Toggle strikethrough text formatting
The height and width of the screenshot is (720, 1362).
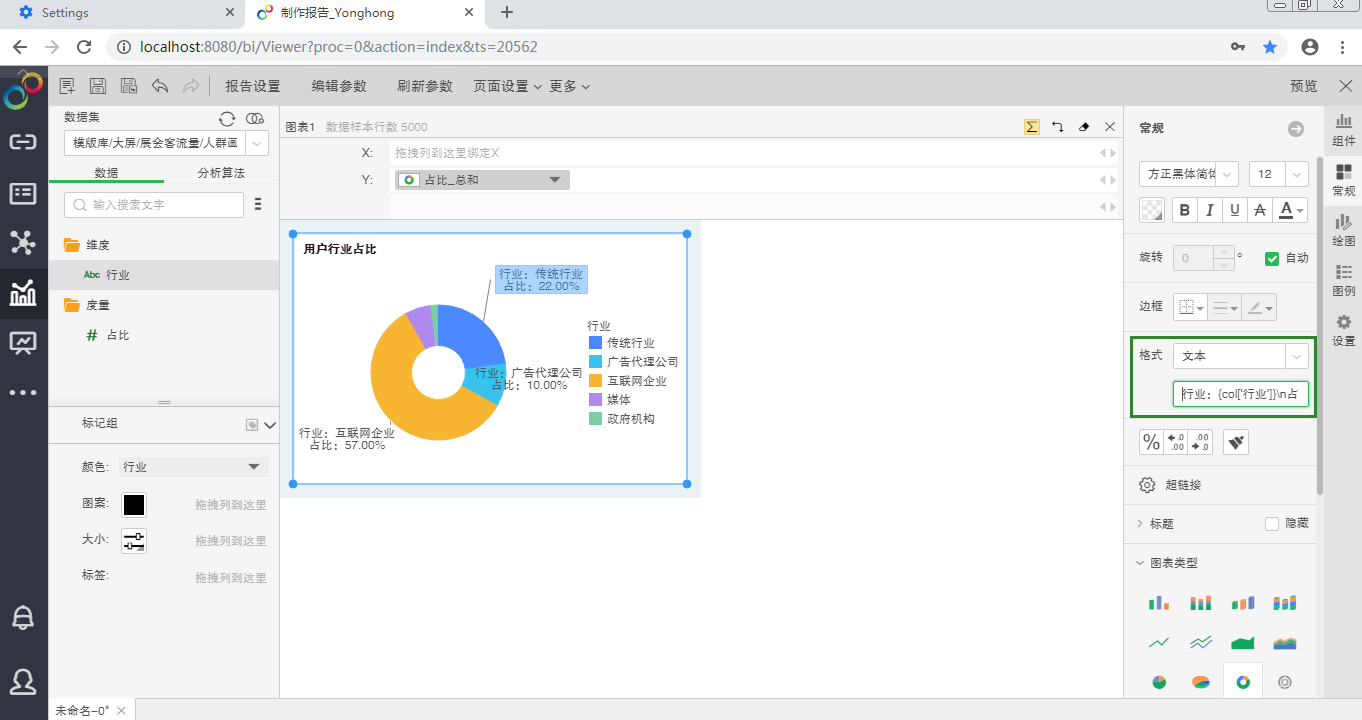click(1260, 210)
